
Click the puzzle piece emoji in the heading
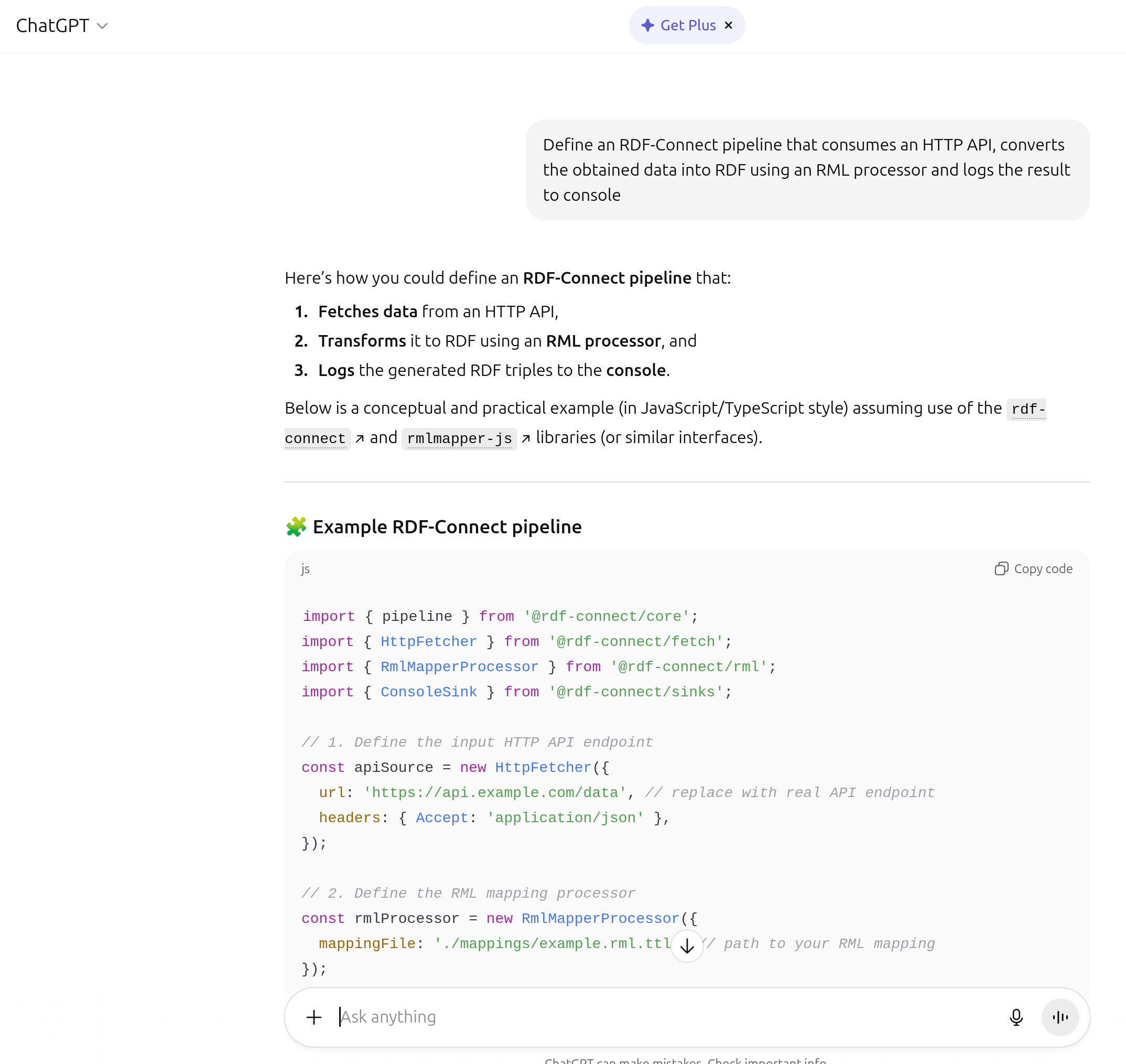[x=297, y=526]
